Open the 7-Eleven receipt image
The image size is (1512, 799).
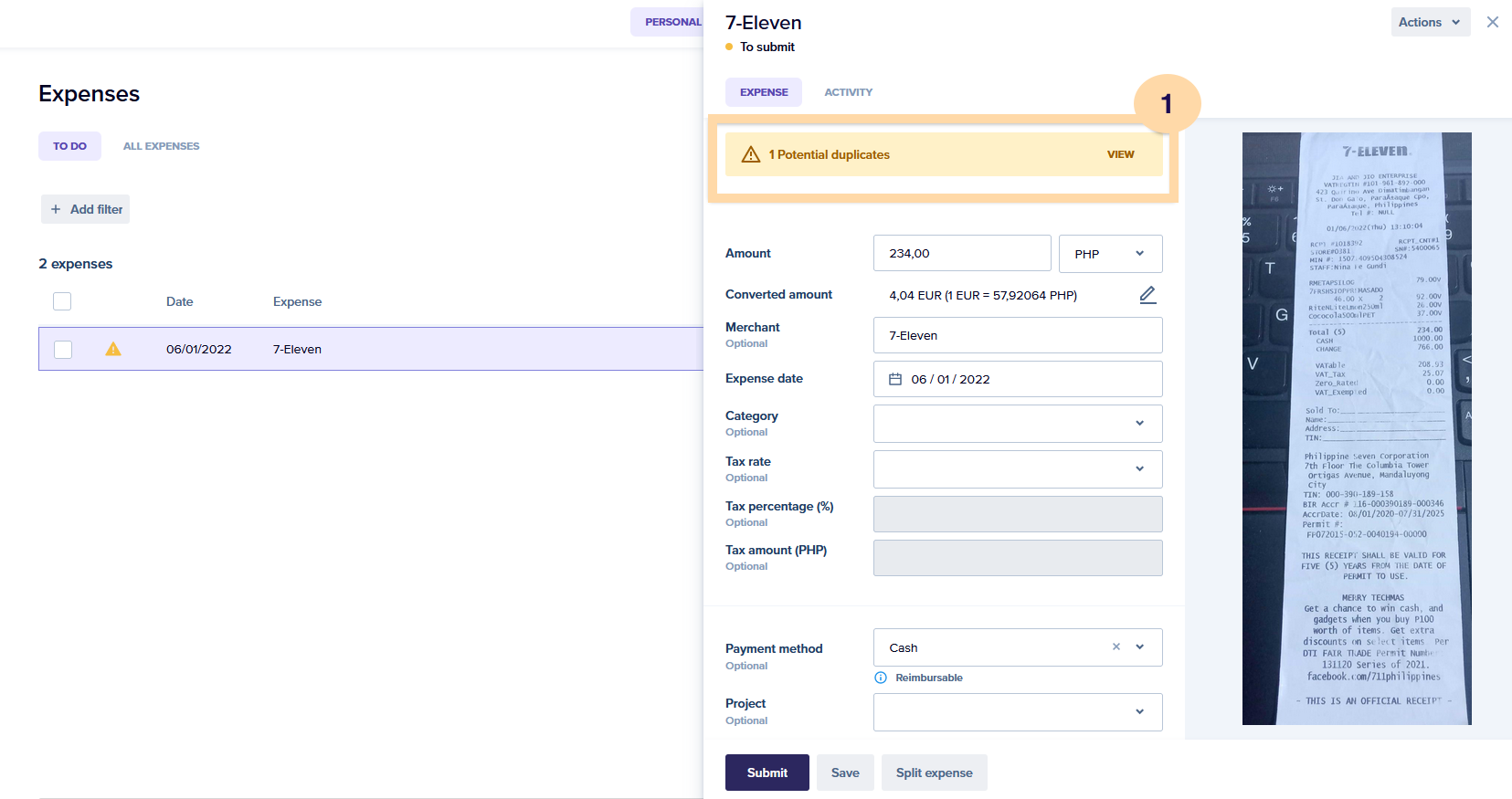point(1357,428)
